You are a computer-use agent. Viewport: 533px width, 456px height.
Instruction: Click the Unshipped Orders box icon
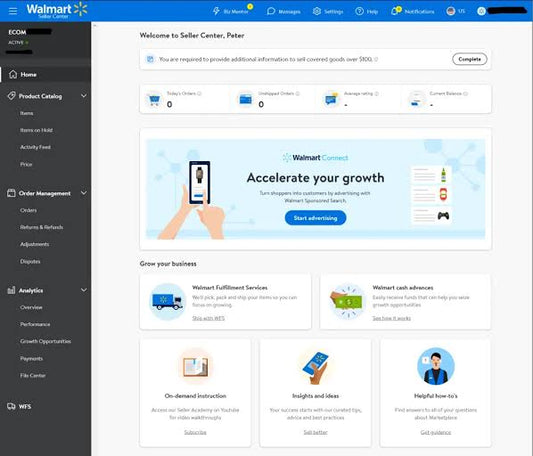click(x=245, y=99)
